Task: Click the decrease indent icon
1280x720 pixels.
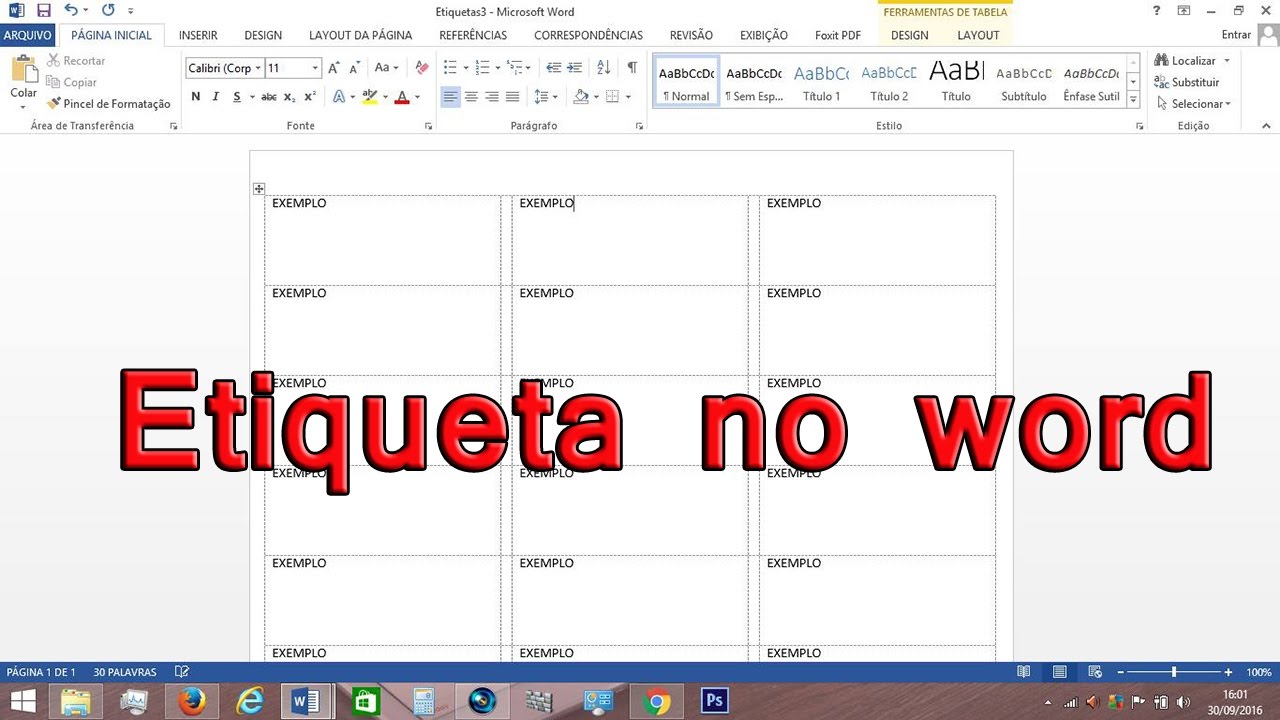Action: point(553,68)
